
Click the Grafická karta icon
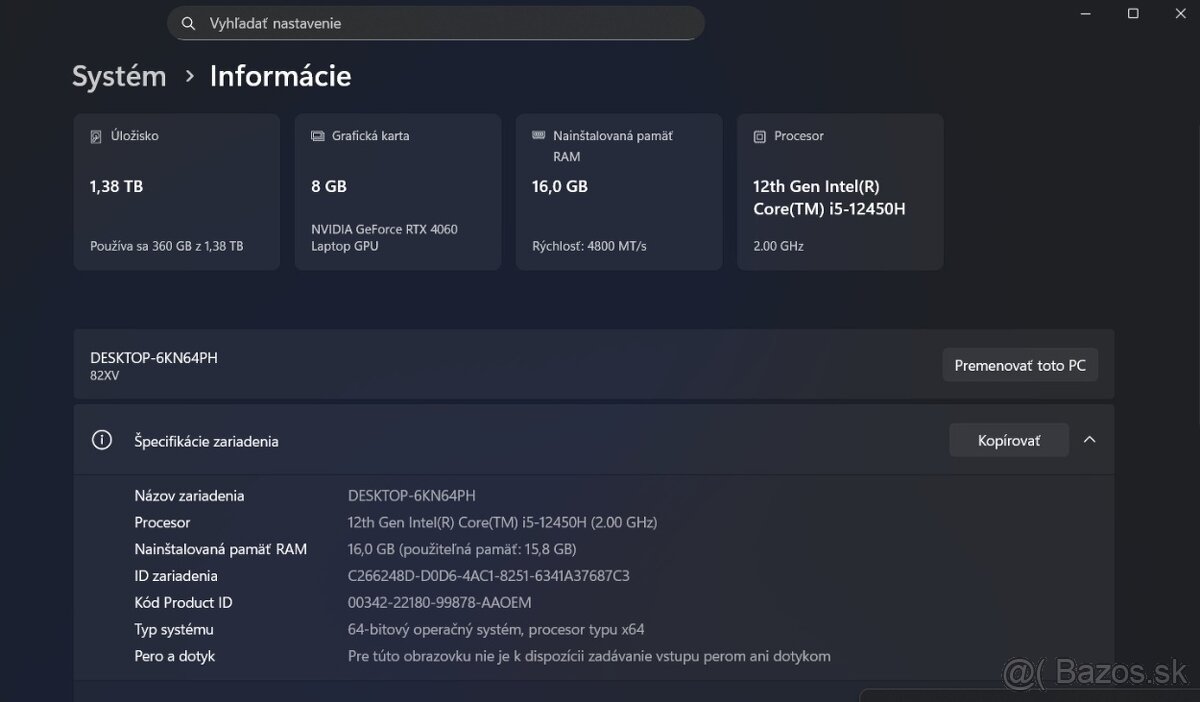(318, 136)
